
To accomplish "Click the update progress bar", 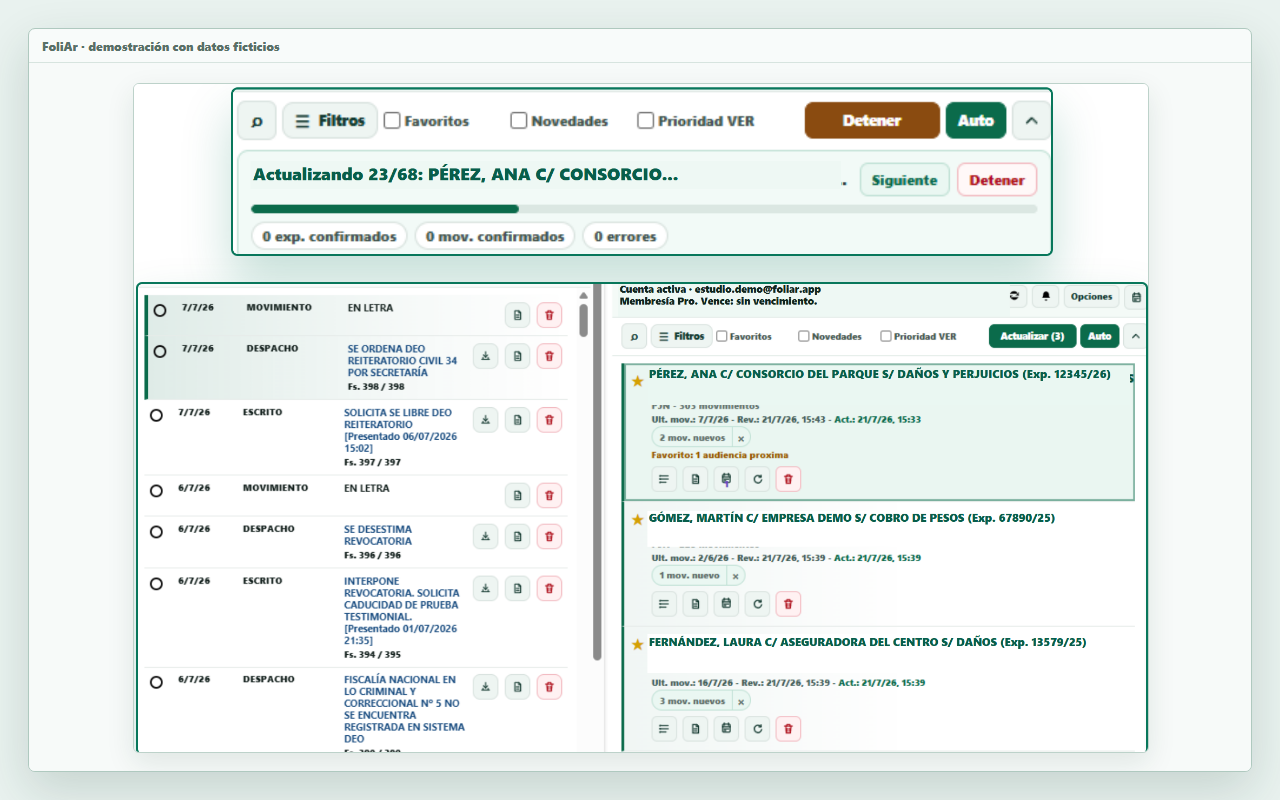I will pyautogui.click(x=644, y=209).
